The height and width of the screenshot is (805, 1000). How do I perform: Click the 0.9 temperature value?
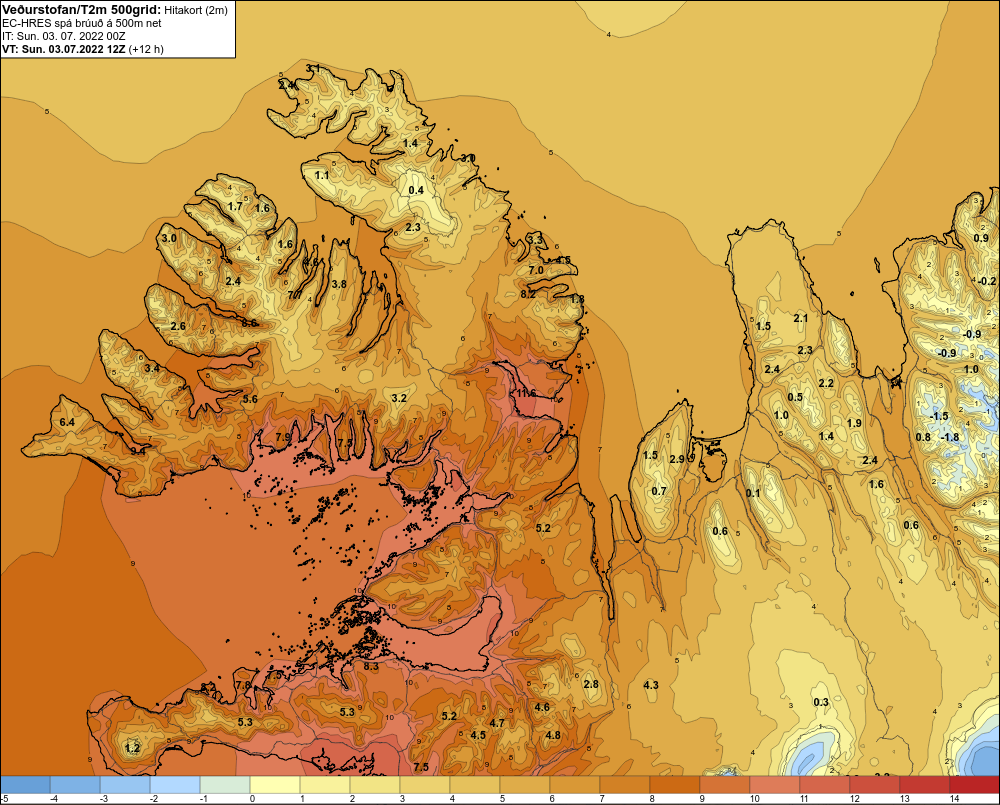point(981,238)
